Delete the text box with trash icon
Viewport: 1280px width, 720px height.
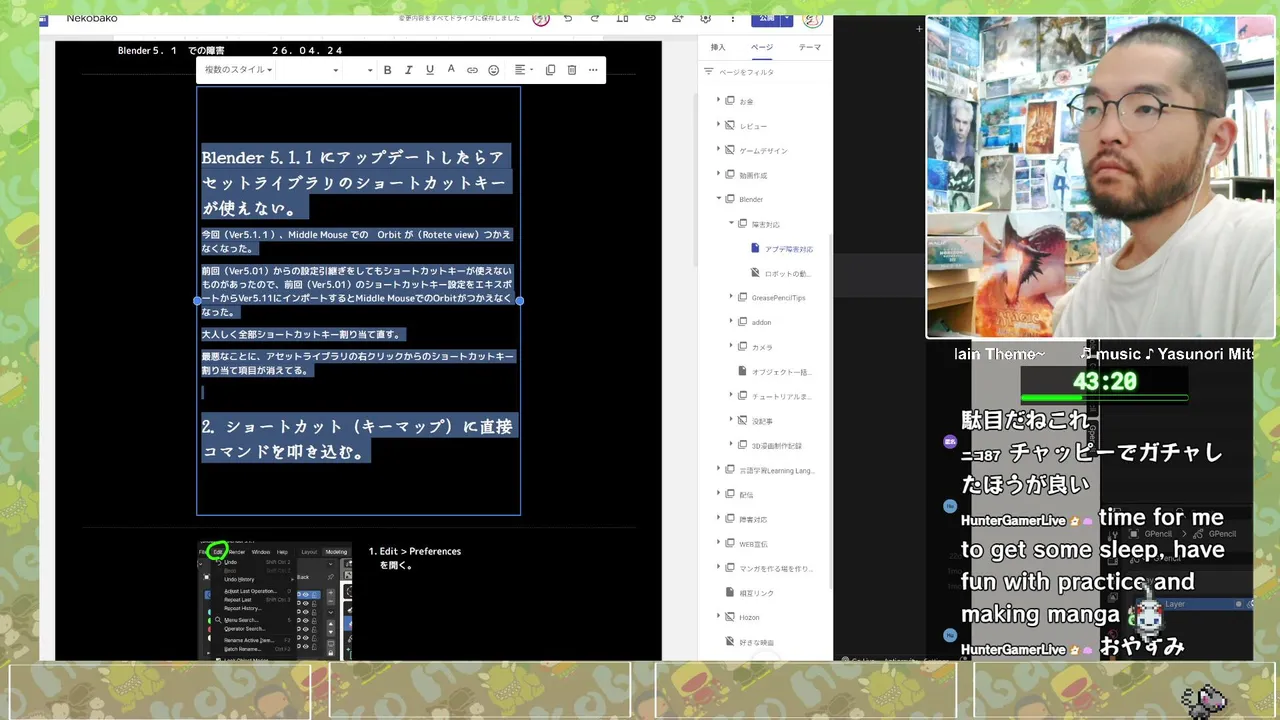[572, 70]
